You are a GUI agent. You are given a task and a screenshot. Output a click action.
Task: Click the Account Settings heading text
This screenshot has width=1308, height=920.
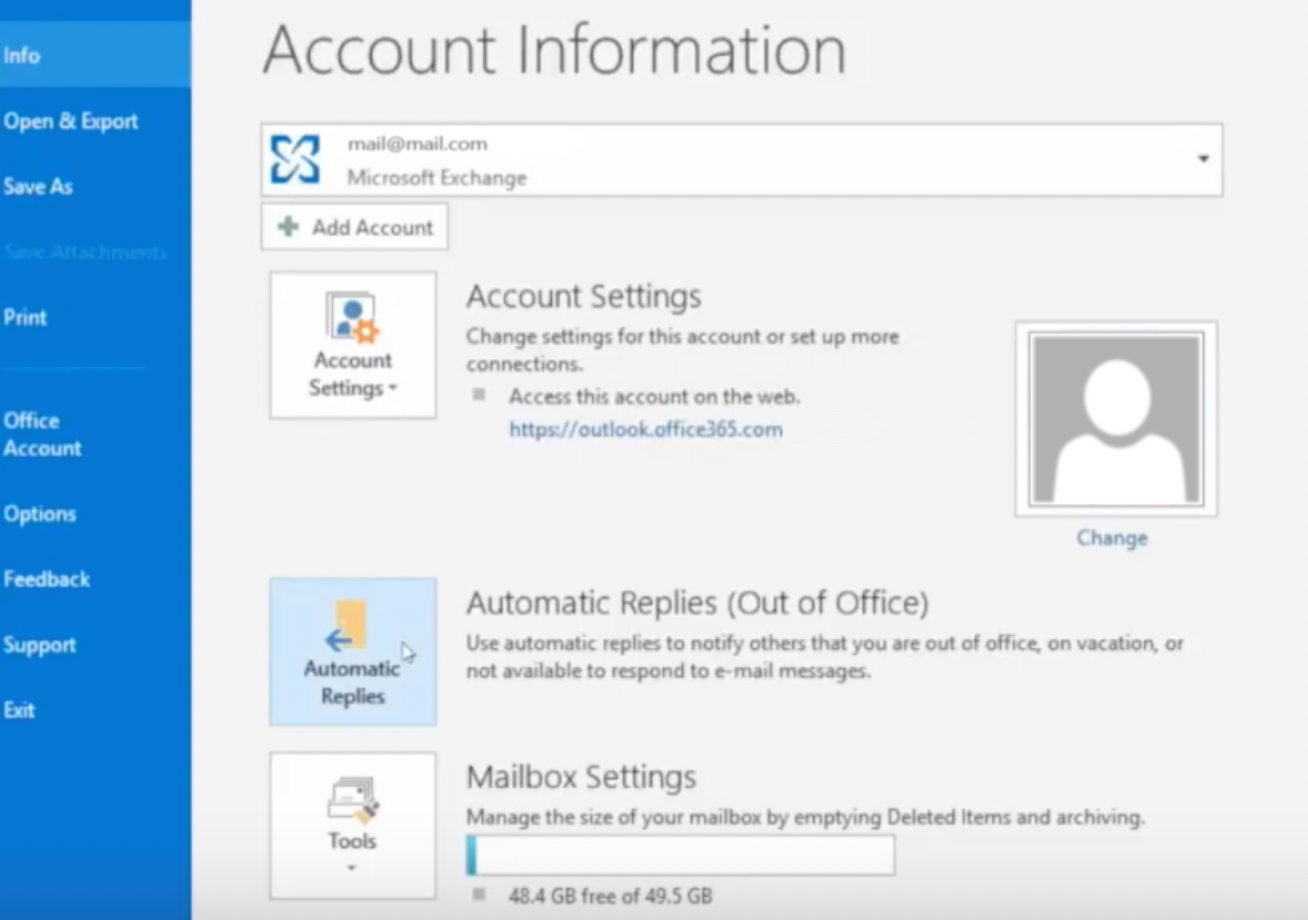tap(584, 296)
